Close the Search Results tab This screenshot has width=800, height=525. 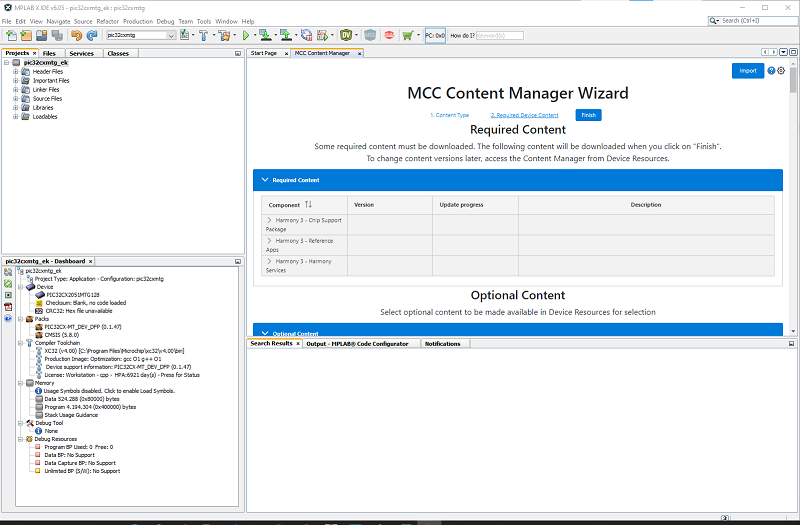tap(298, 344)
